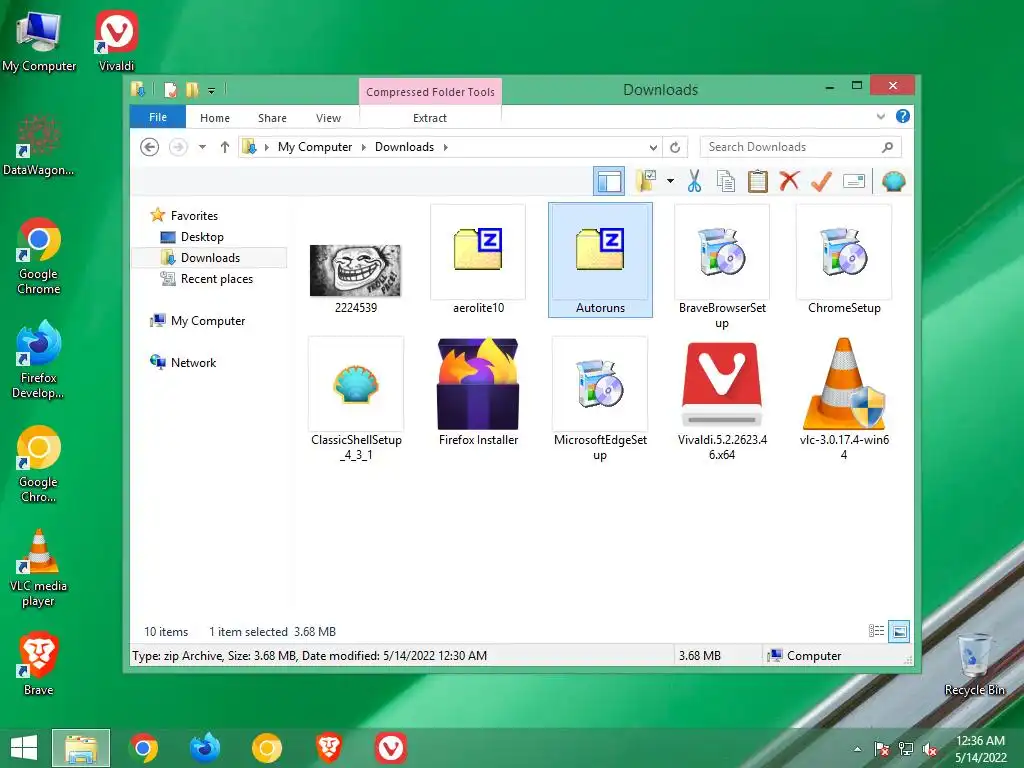Viewport: 1024px width, 768px height.
Task: Select Favorites in the navigation pane
Action: click(x=194, y=216)
